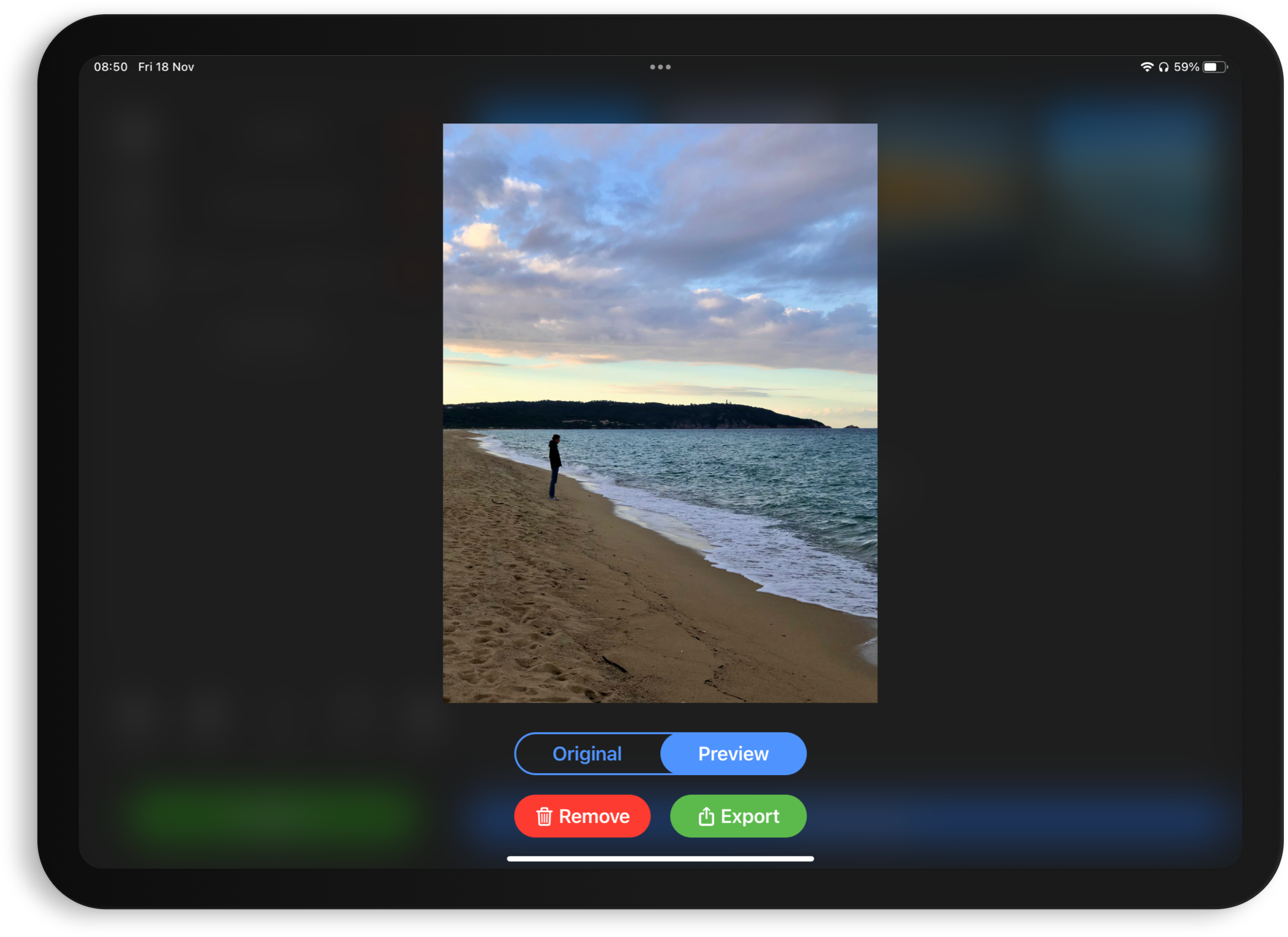Switch to the Original view tab
The width and height of the screenshot is (1288, 937).
588,754
